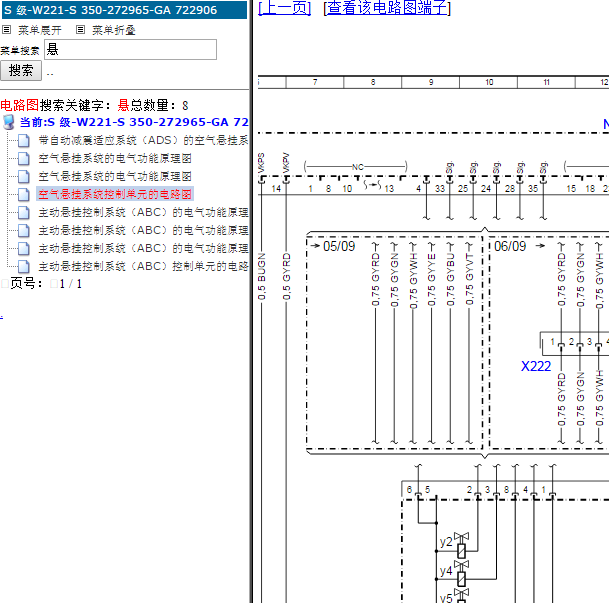The height and width of the screenshot is (603, 609).
Task: Open 主动悬挂控制系统（ABC）控制单元 entry
Action: click(x=143, y=266)
